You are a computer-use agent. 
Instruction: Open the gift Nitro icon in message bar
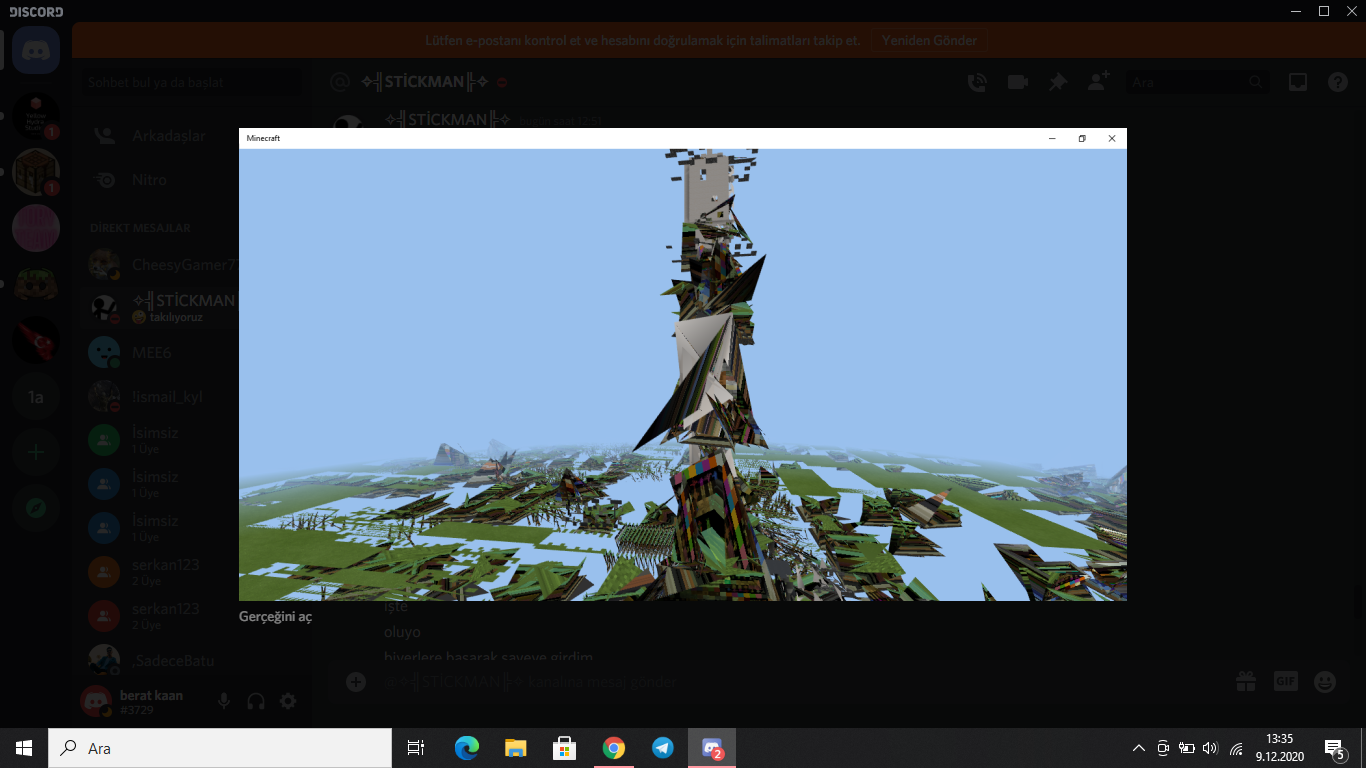coord(1245,682)
